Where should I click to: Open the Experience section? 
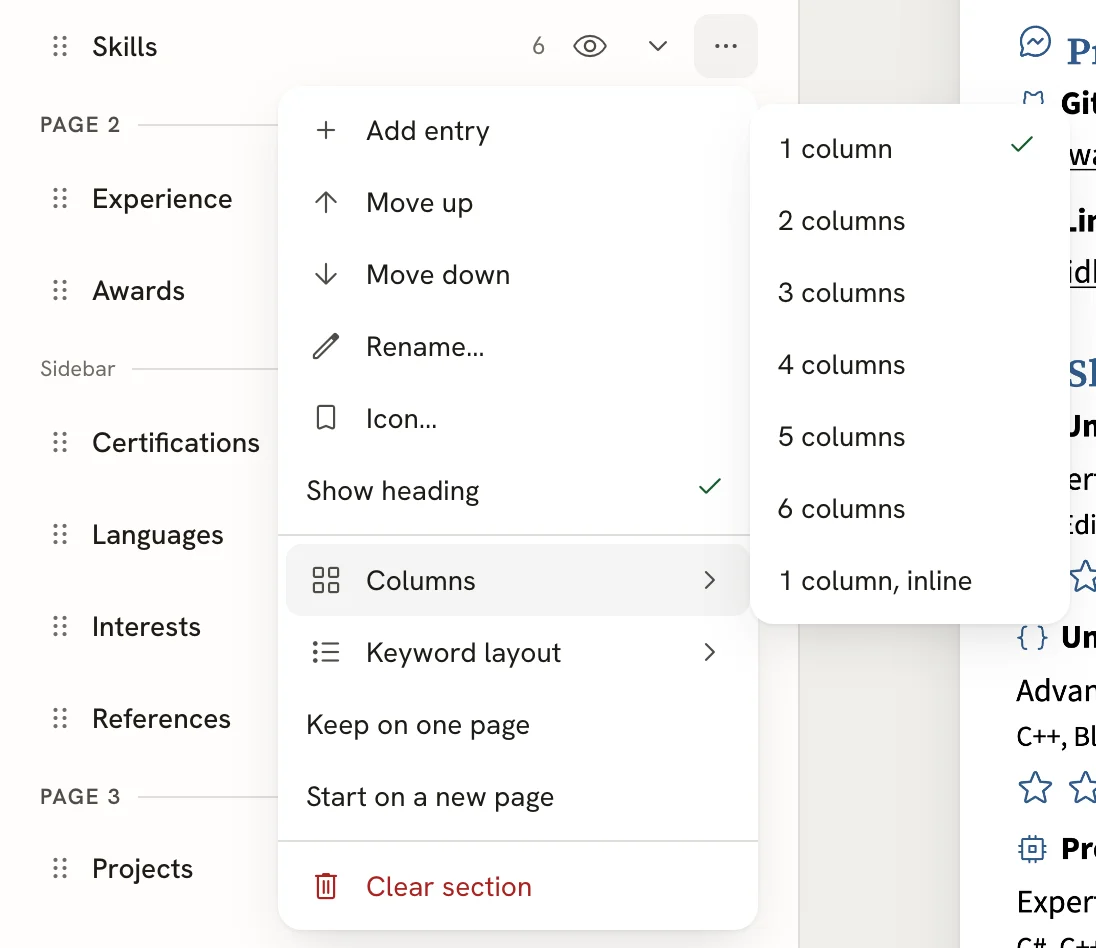[x=162, y=199]
